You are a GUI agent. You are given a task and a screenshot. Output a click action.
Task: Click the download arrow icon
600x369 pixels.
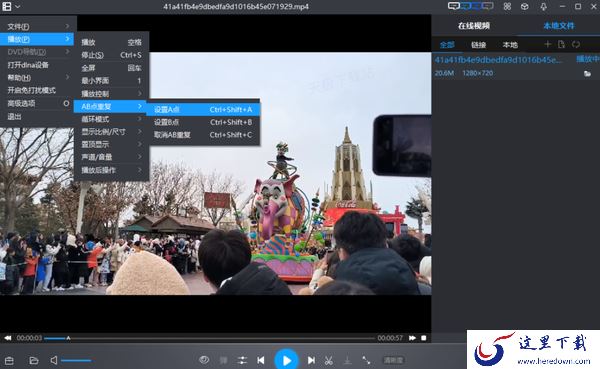[x=347, y=360]
